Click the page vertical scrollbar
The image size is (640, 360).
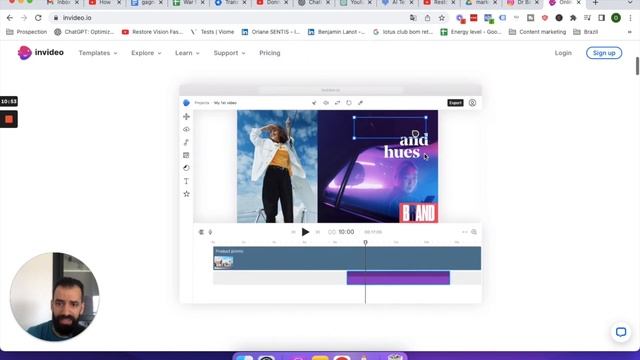(637, 66)
